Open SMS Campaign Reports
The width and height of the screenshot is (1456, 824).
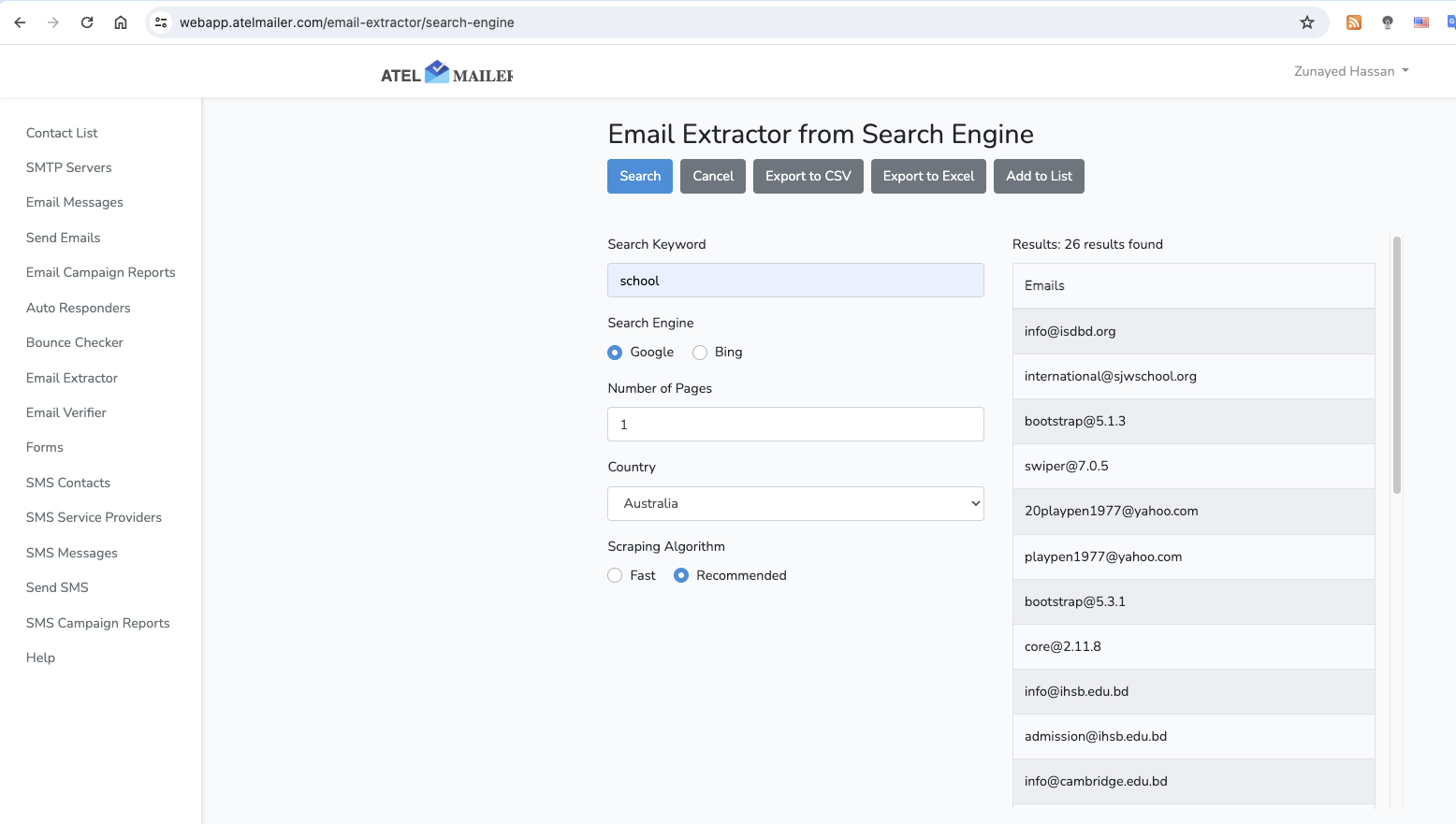(x=98, y=623)
